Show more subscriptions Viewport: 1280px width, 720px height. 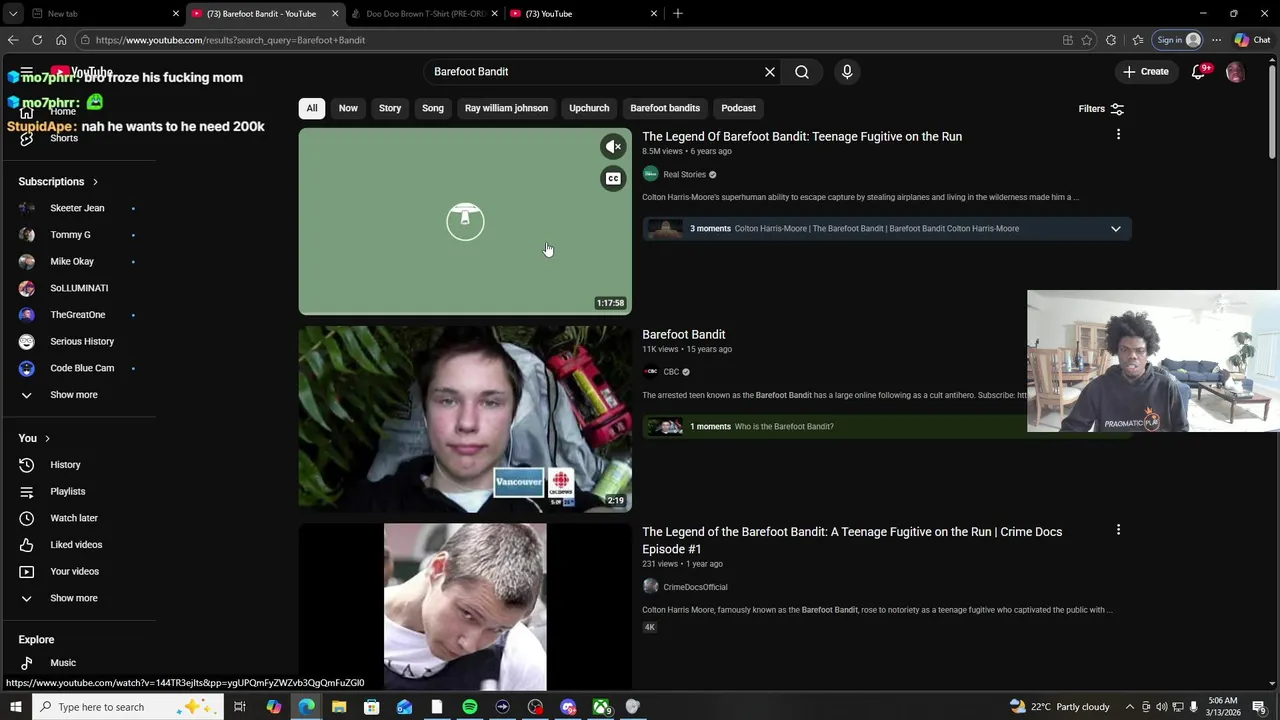coord(74,395)
